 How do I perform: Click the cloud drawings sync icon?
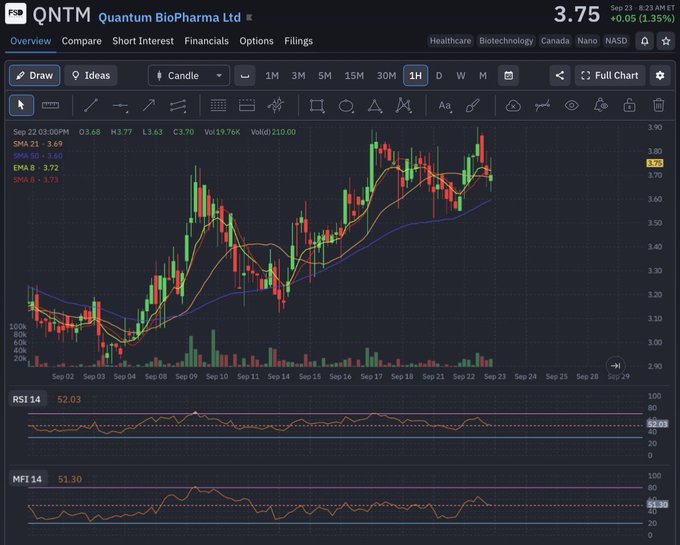pos(513,106)
